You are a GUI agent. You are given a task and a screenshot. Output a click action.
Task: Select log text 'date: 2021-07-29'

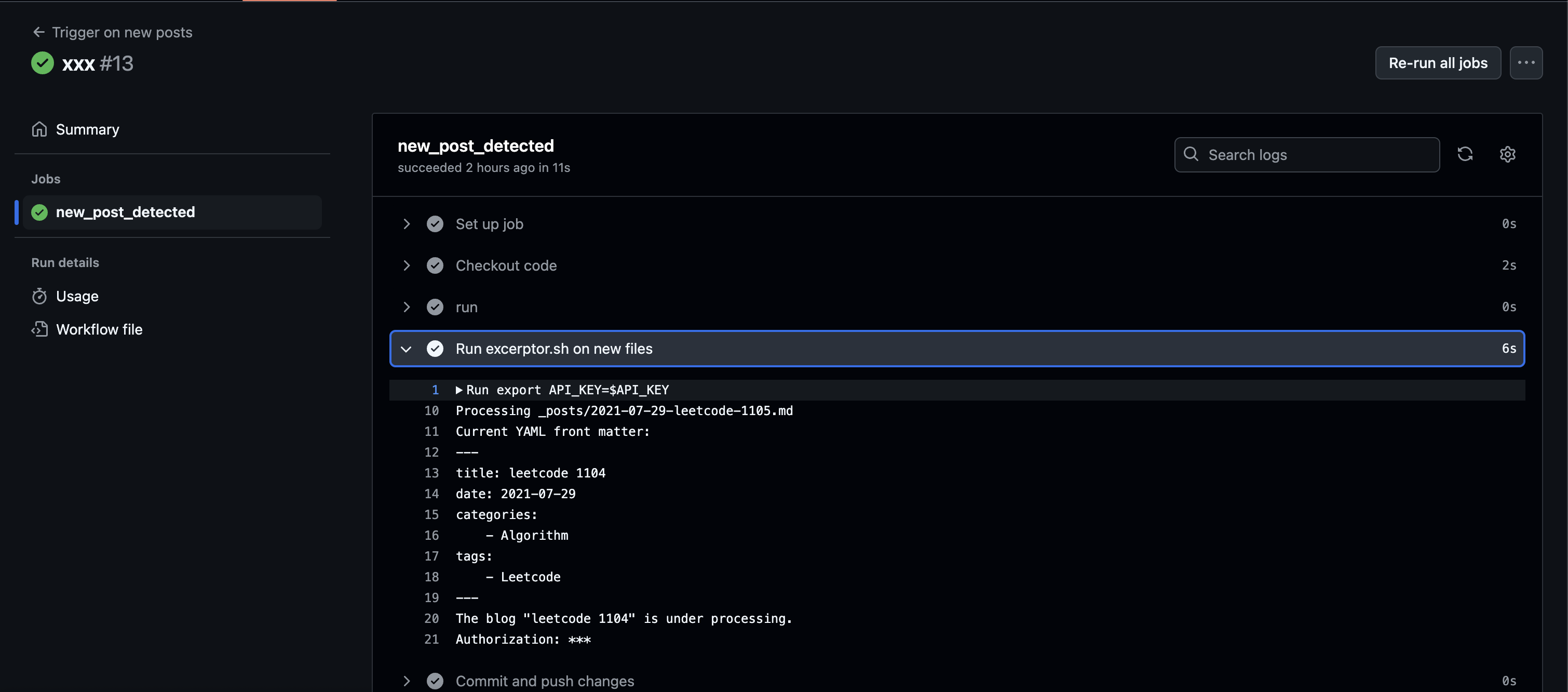[516, 494]
